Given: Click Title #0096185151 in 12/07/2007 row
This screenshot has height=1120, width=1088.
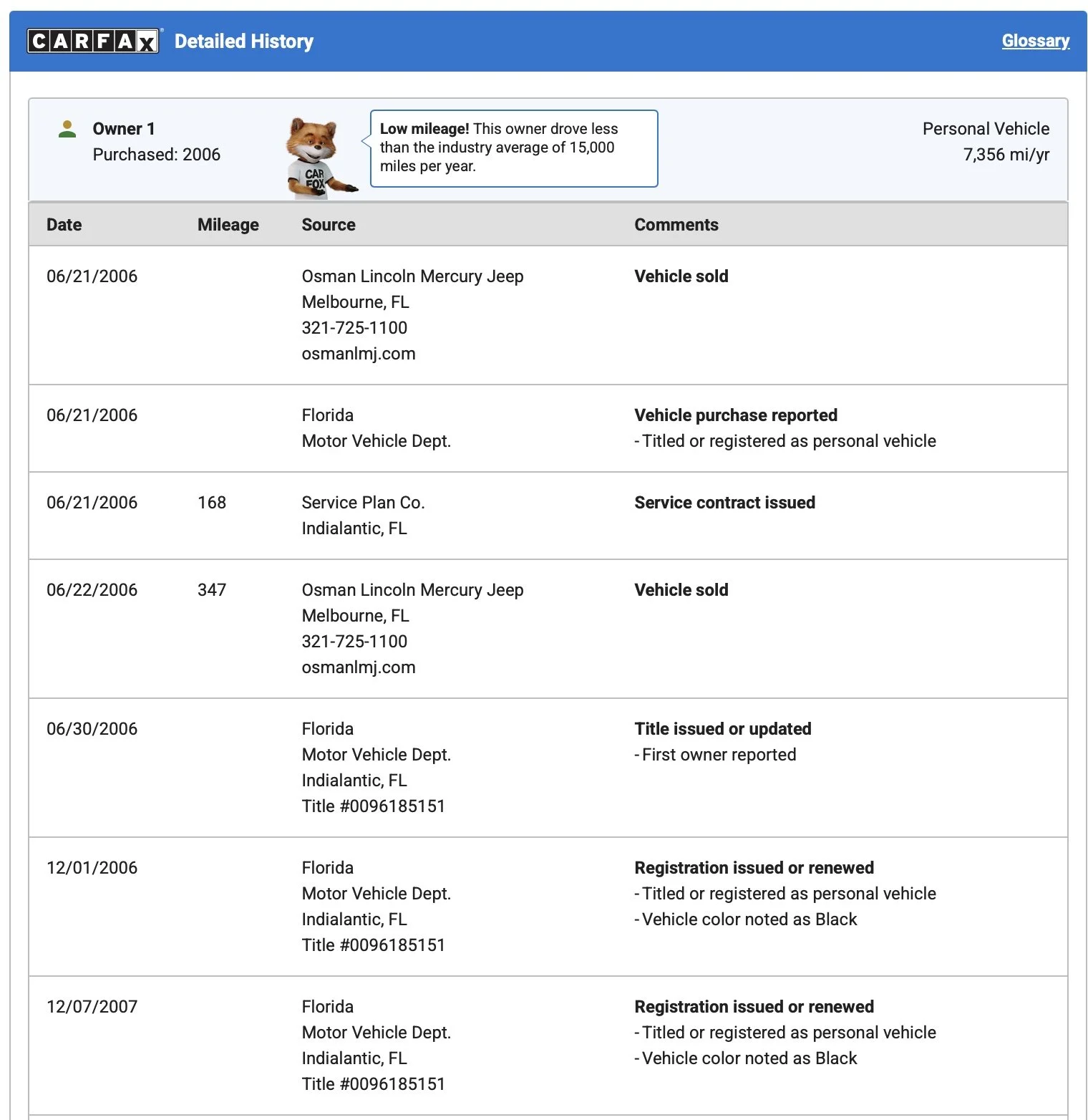Looking at the screenshot, I should click(x=373, y=1084).
